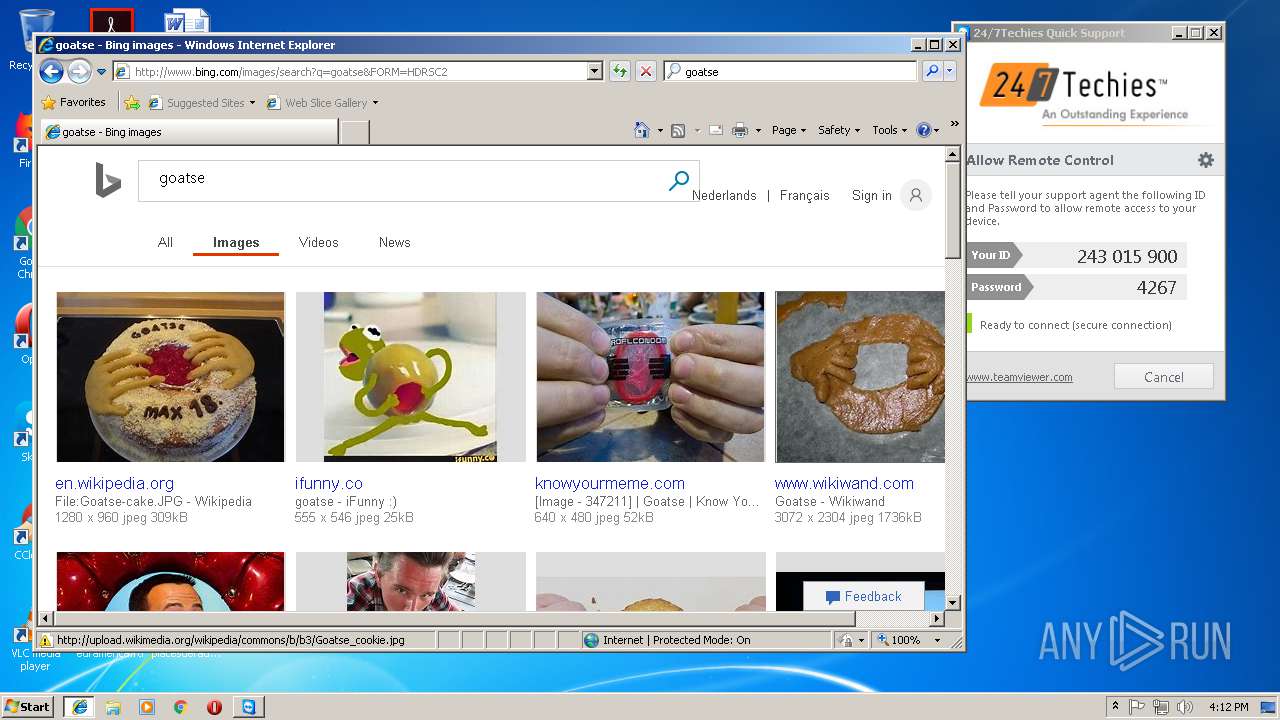Switch to the Videos results tab
This screenshot has height=720, width=1280.
coord(318,242)
